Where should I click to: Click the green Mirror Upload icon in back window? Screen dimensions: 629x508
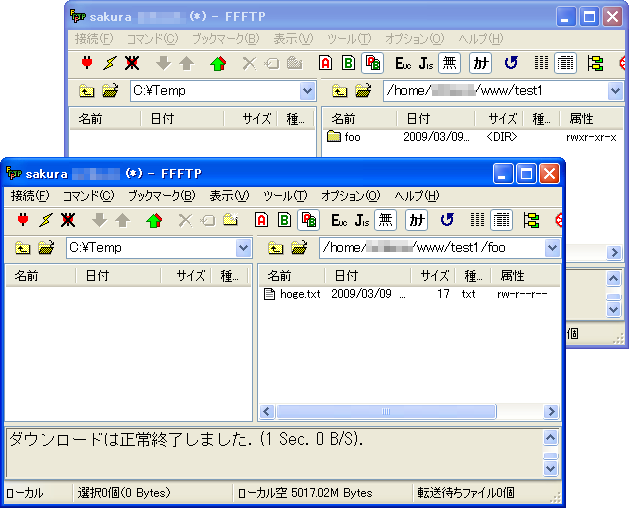(218, 63)
